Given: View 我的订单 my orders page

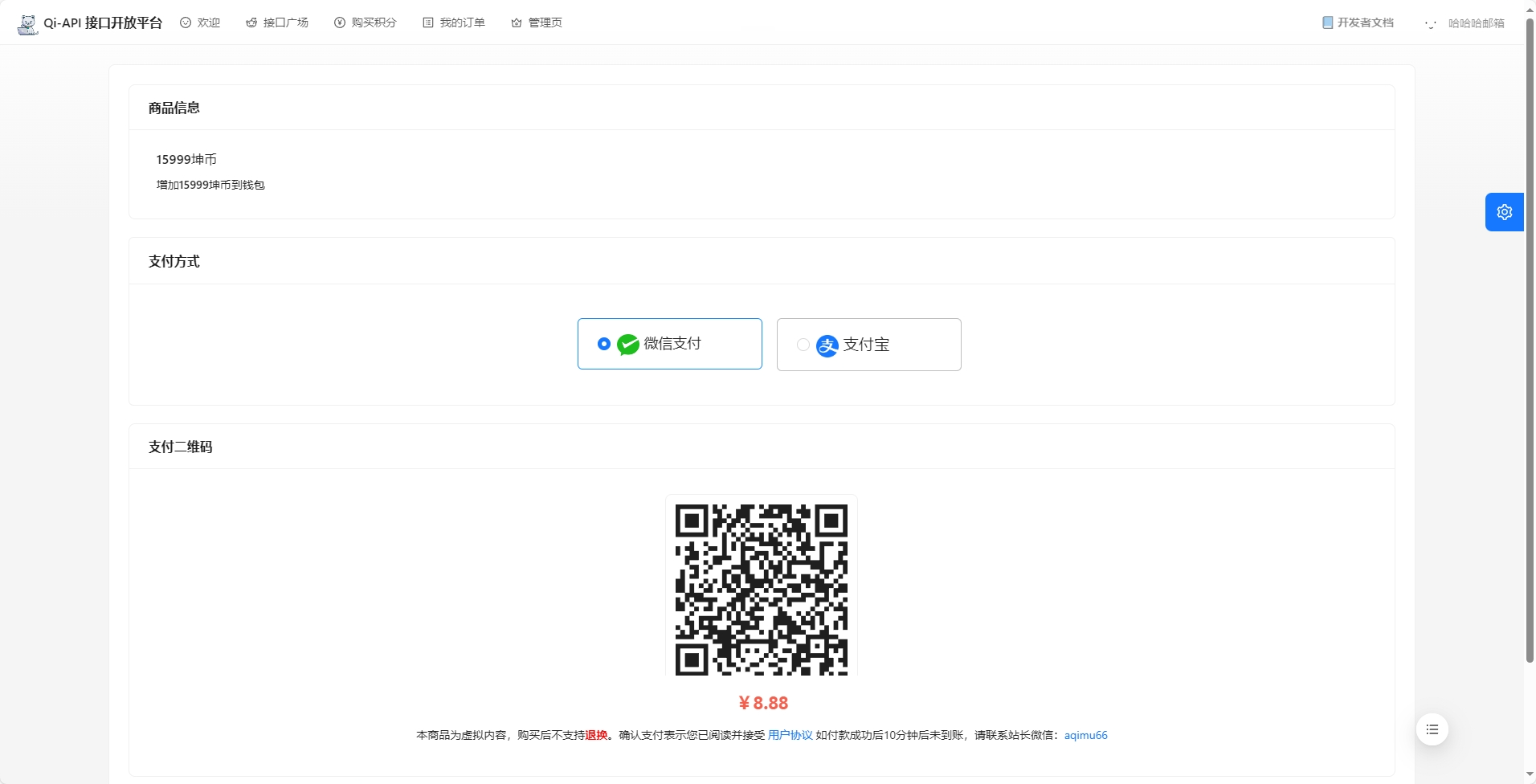Looking at the screenshot, I should pyautogui.click(x=454, y=22).
